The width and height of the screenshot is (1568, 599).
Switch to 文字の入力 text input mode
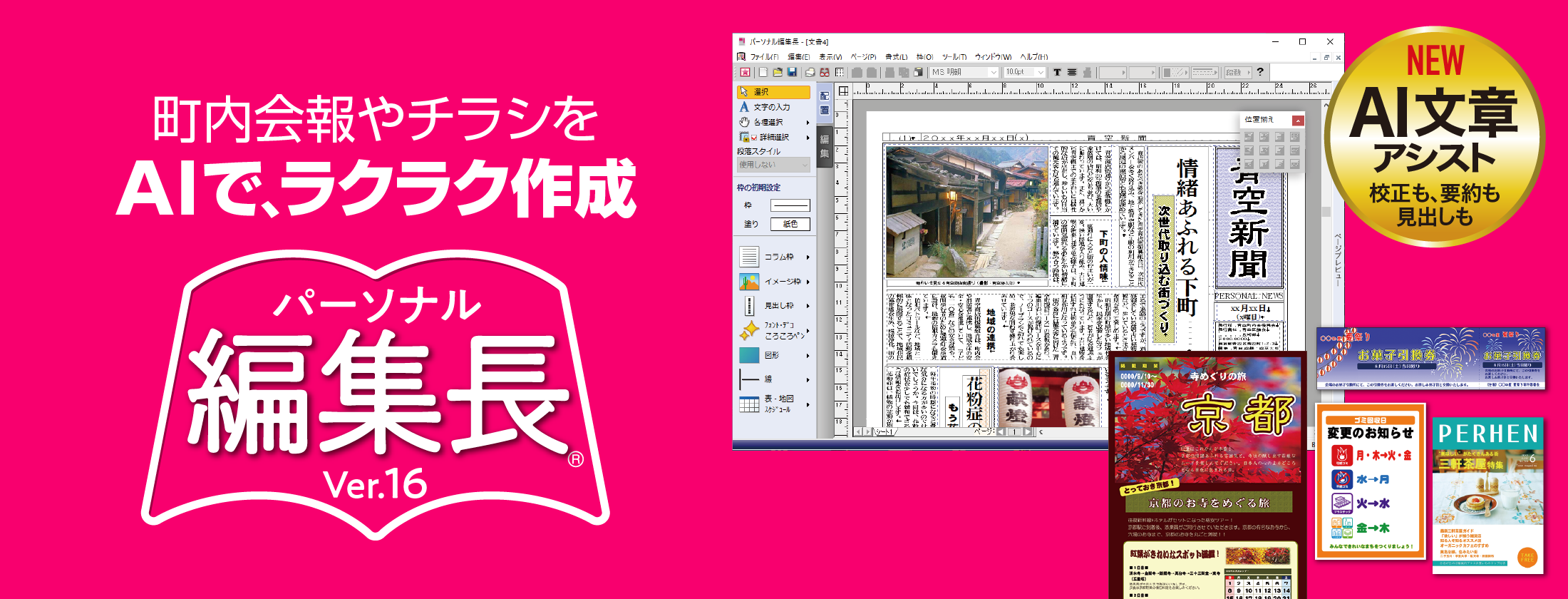pos(773,107)
